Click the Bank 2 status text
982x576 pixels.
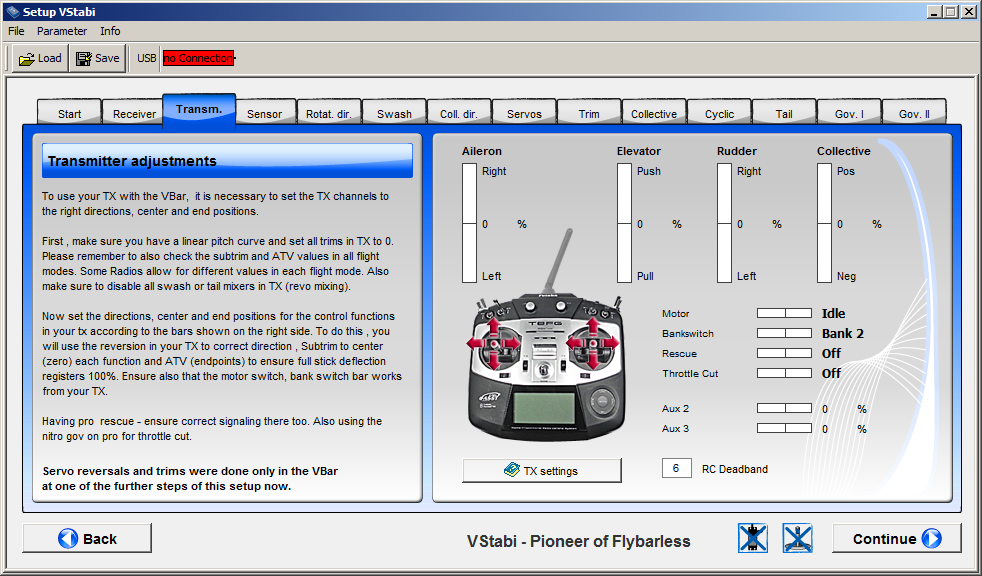(842, 333)
